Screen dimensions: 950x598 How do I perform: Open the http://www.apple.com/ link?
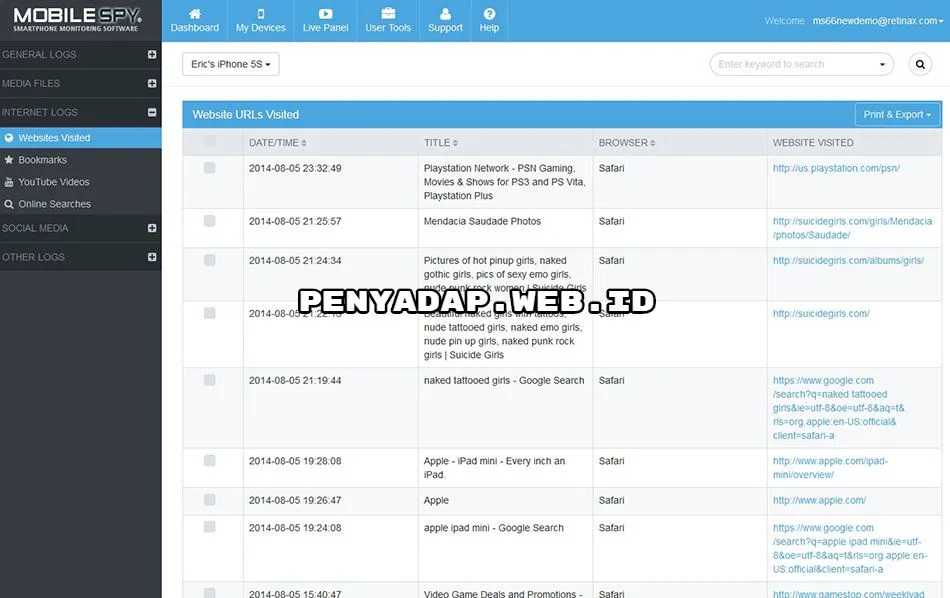tap(819, 500)
